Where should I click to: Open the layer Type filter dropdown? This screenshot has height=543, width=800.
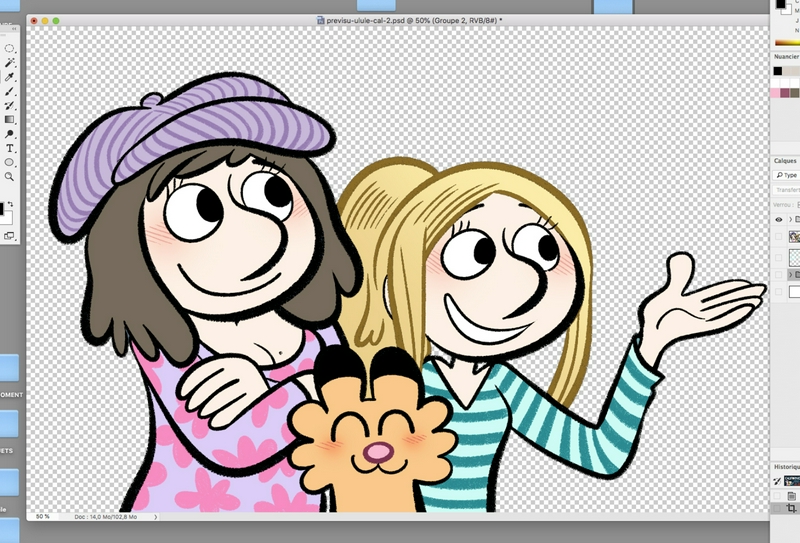tap(788, 175)
